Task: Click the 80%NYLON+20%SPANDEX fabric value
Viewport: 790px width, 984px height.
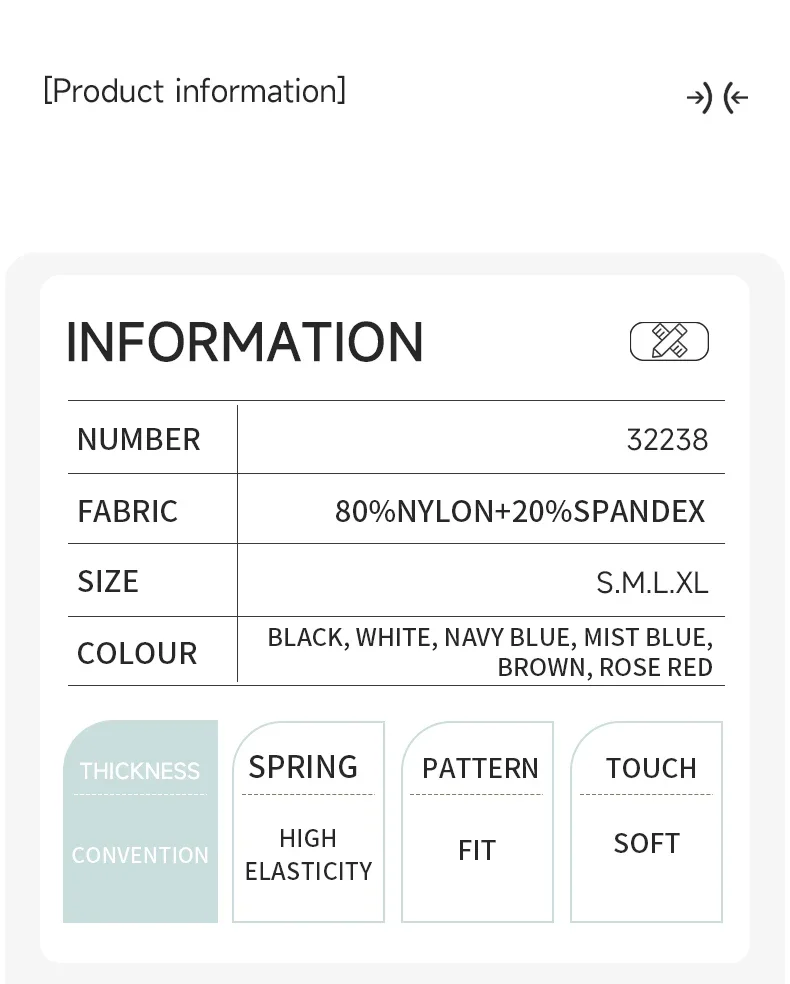Action: (x=520, y=511)
